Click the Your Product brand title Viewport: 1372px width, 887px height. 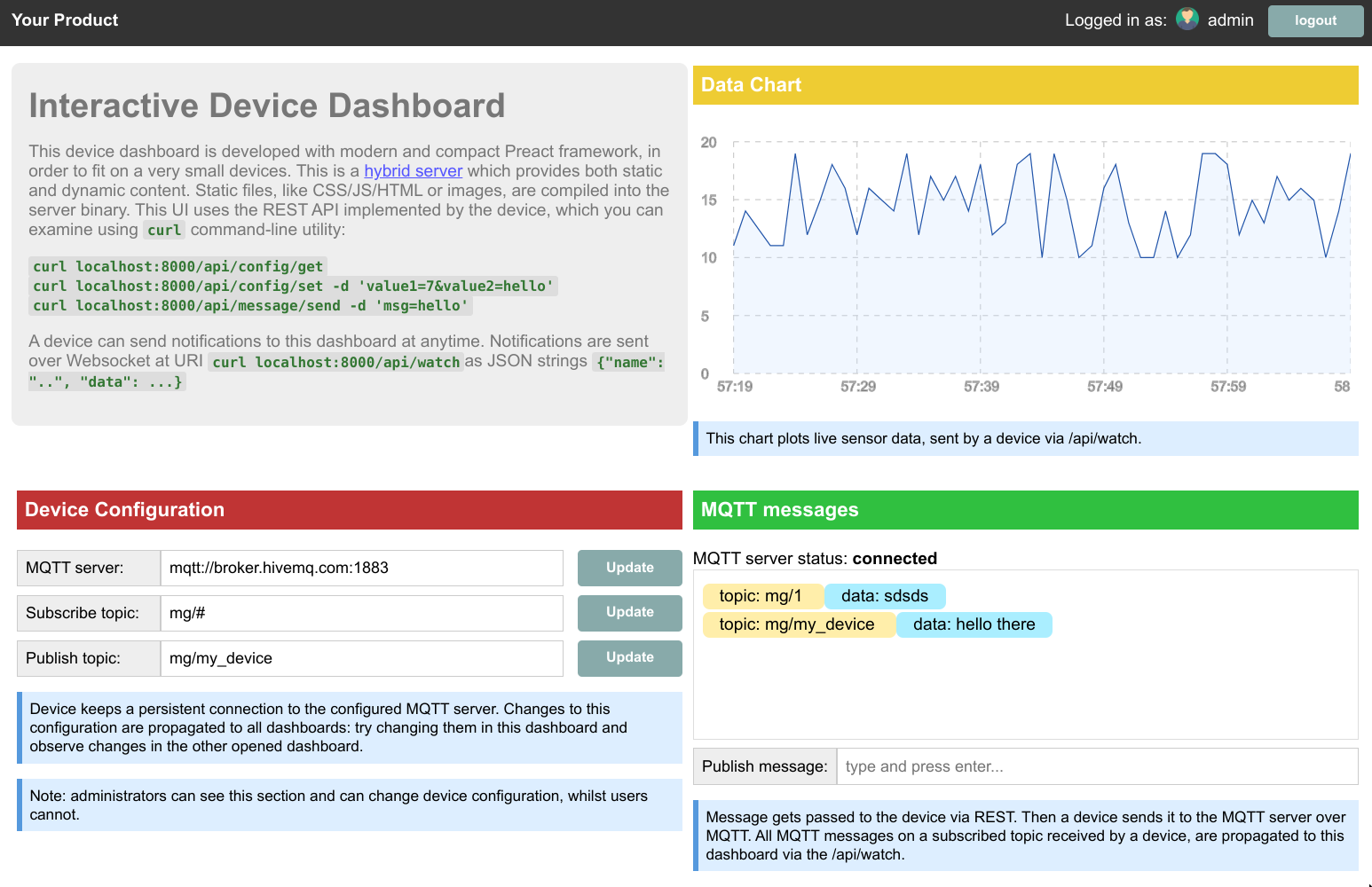[x=65, y=20]
